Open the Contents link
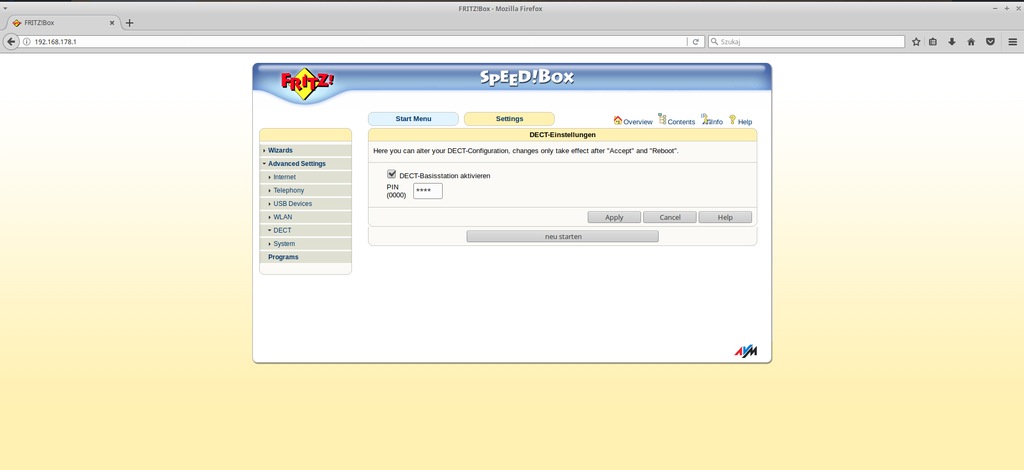 [681, 122]
